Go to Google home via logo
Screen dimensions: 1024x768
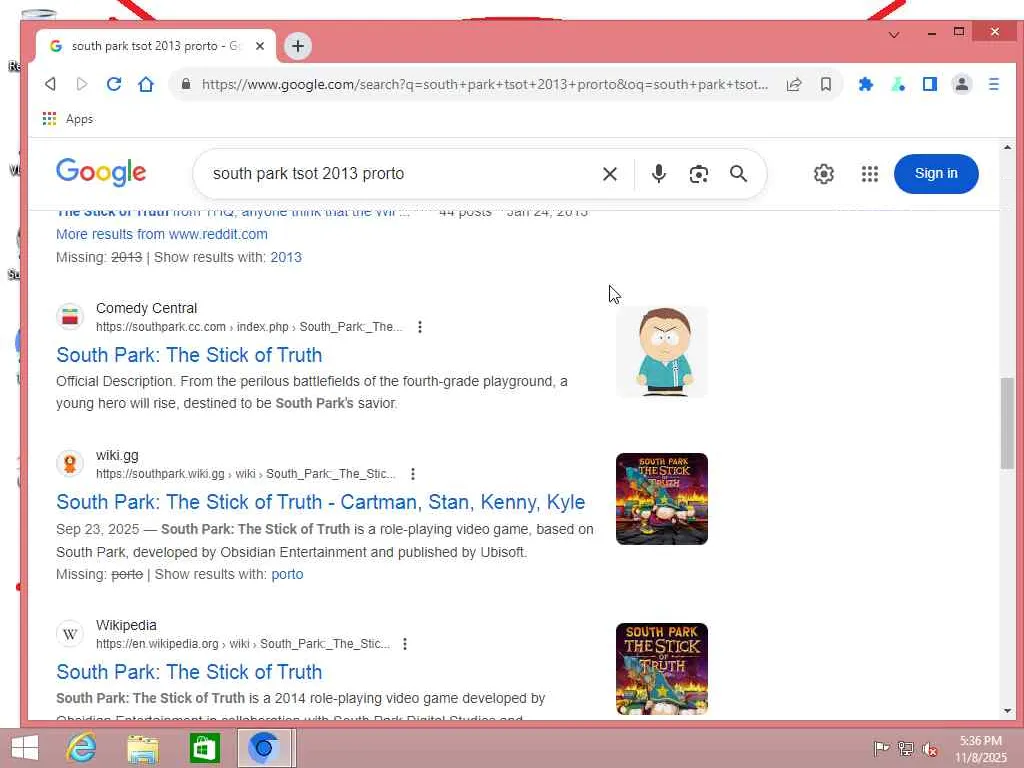pos(101,172)
